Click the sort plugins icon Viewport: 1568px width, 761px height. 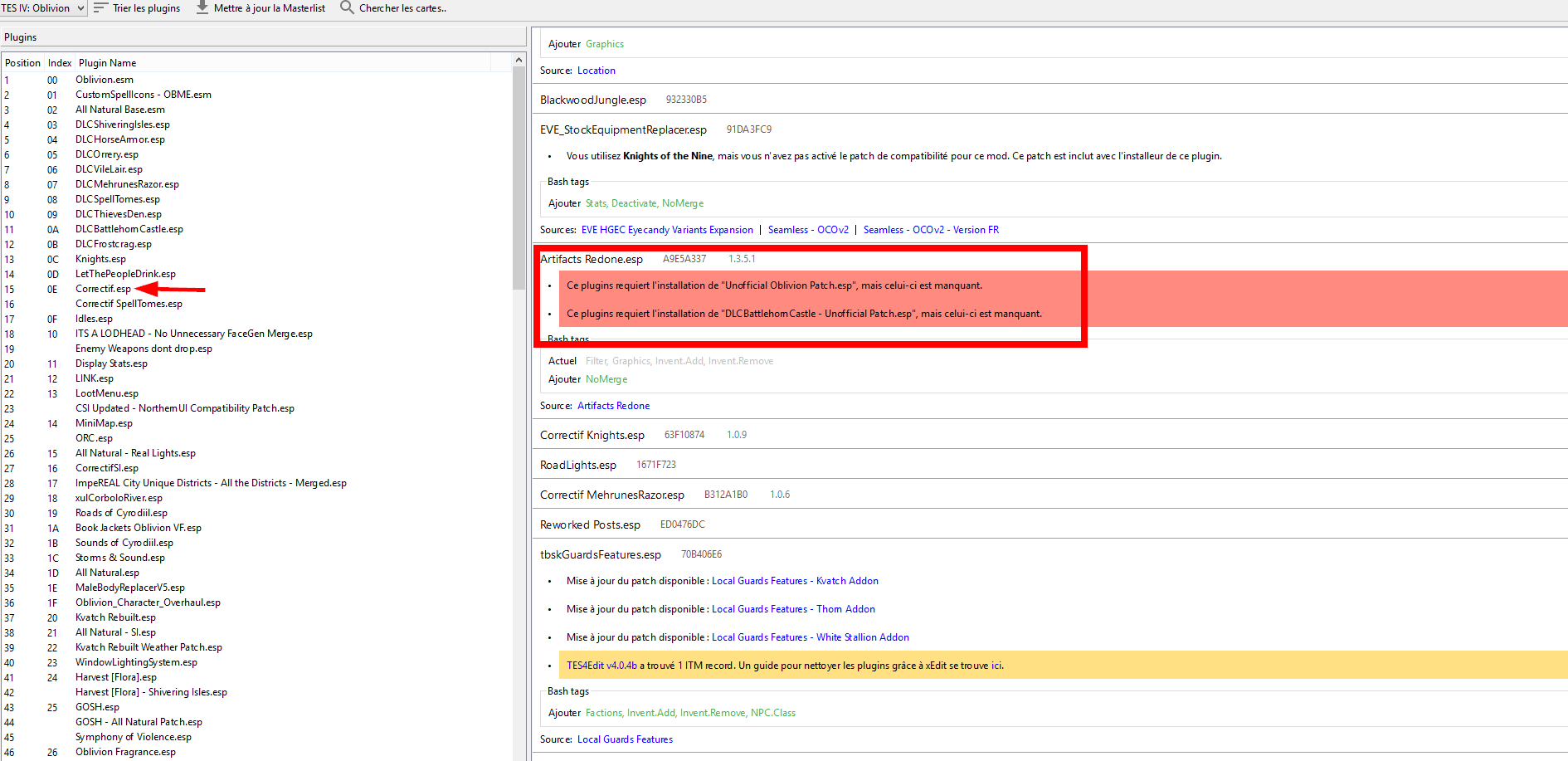(100, 7)
